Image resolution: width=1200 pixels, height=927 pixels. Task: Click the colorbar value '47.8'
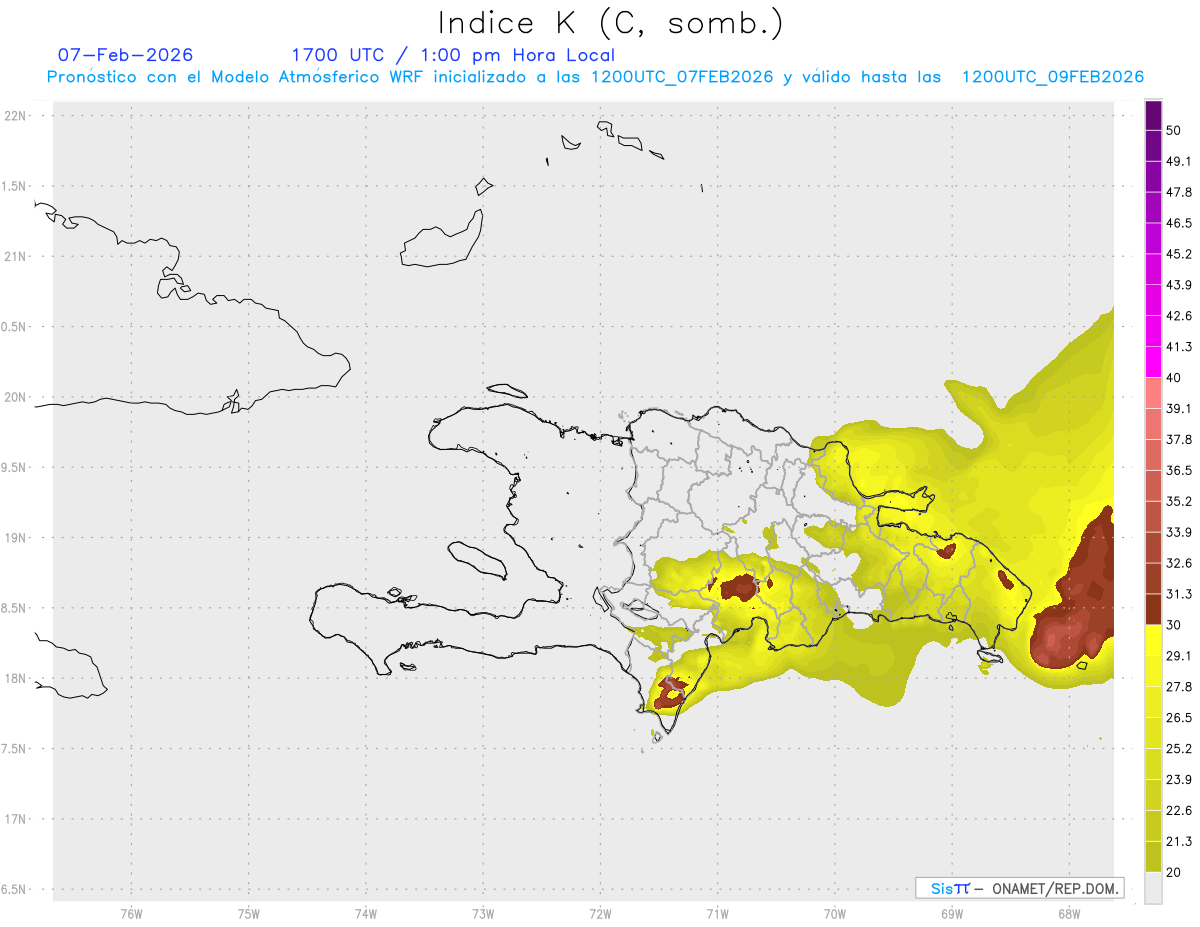point(1179,192)
